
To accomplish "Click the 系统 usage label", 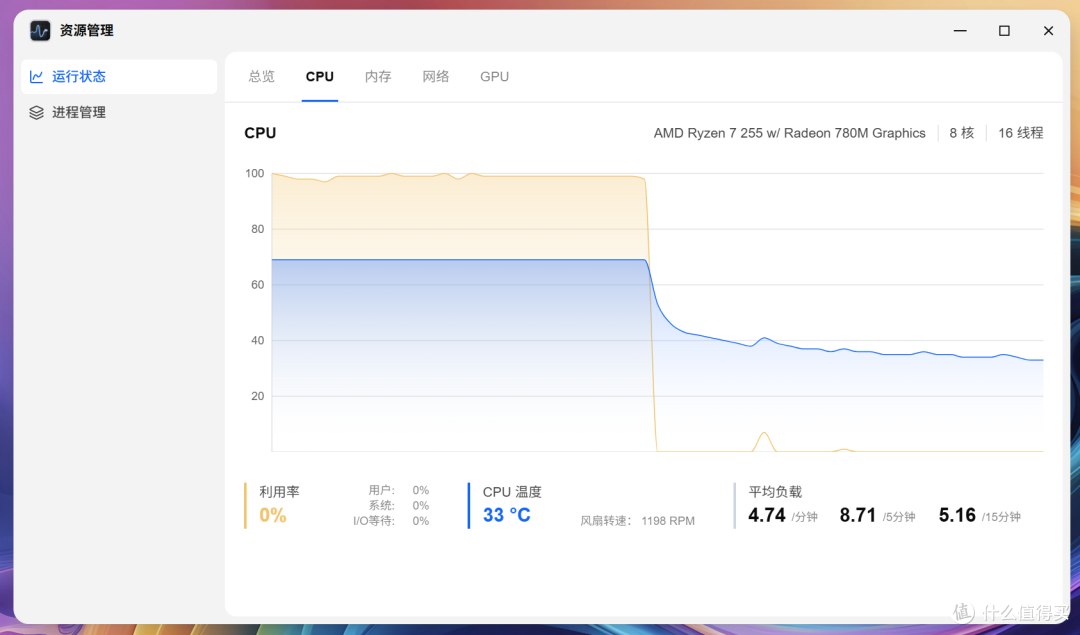I will point(382,506).
